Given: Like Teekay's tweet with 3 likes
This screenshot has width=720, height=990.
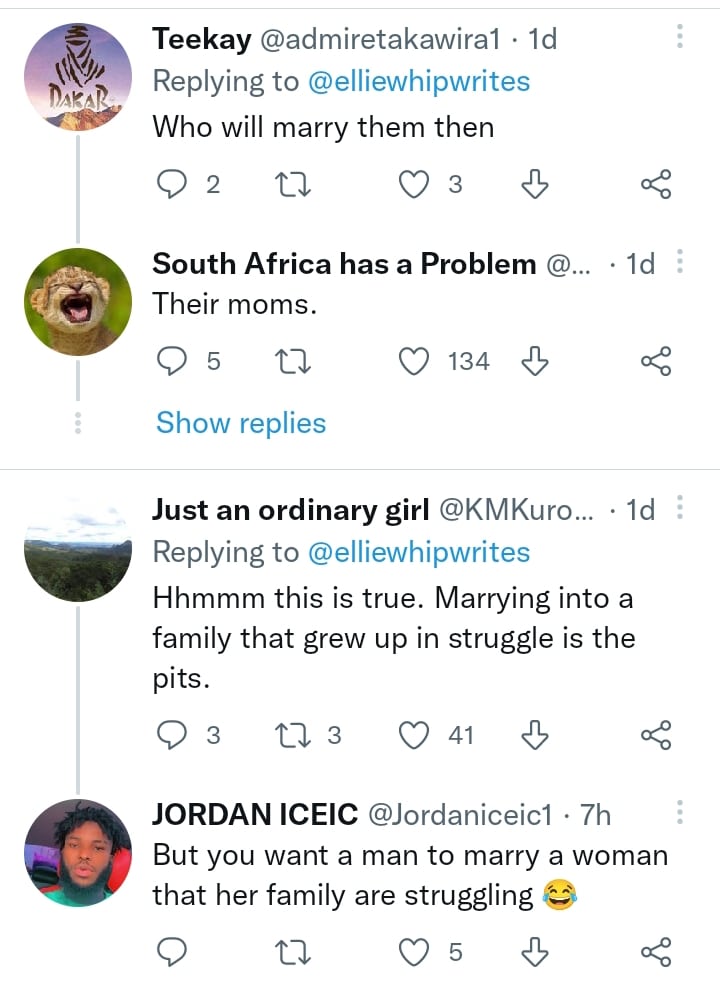Looking at the screenshot, I should pos(414,184).
